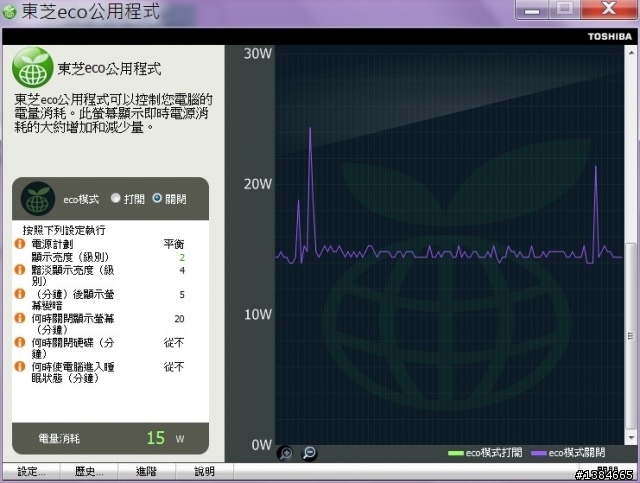
Task: Click info icon beside 何時關閉顯示螢幕
Action: pyautogui.click(x=20, y=318)
